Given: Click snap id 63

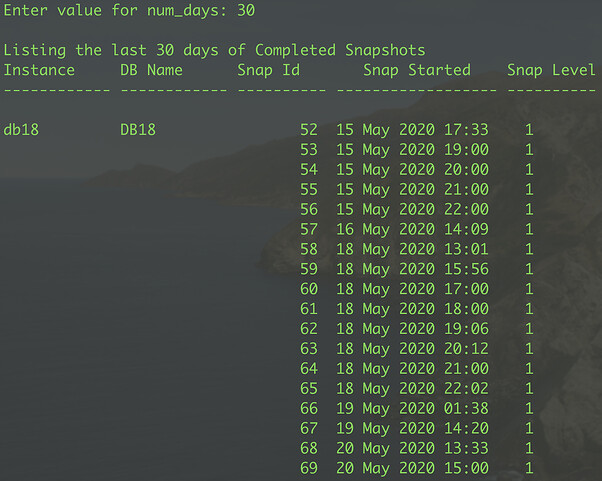Looking at the screenshot, I should point(309,349).
